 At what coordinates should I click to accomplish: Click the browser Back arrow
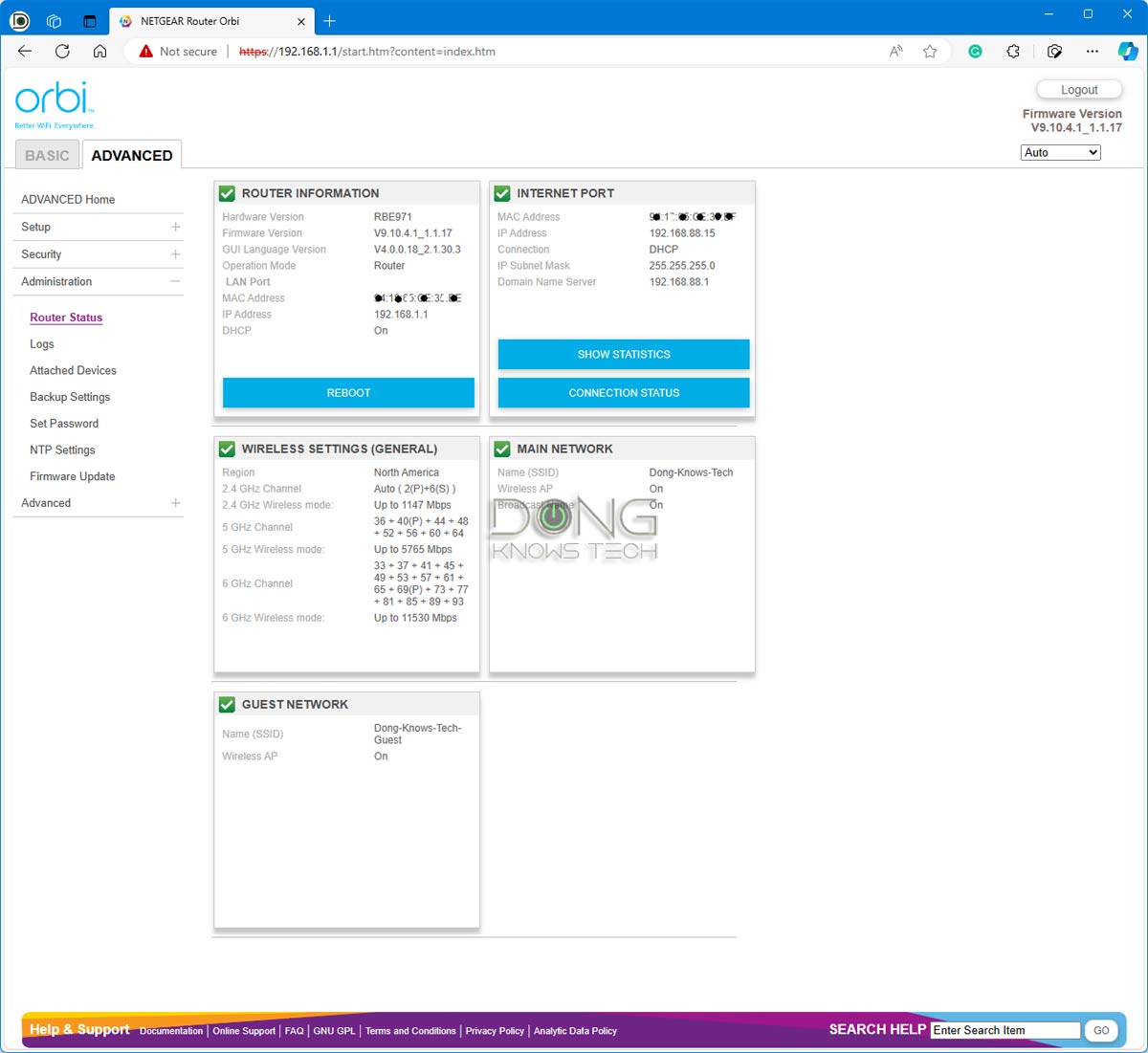(25, 52)
